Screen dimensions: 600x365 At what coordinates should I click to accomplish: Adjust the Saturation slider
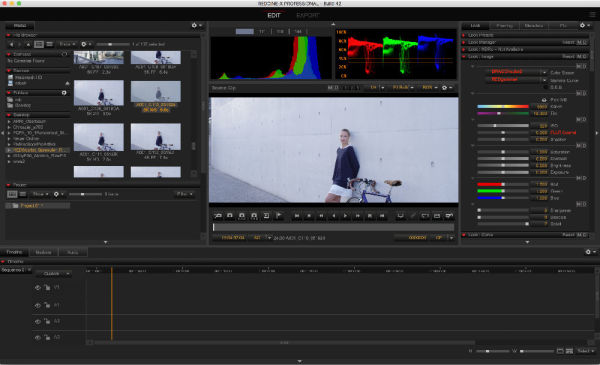coord(502,152)
